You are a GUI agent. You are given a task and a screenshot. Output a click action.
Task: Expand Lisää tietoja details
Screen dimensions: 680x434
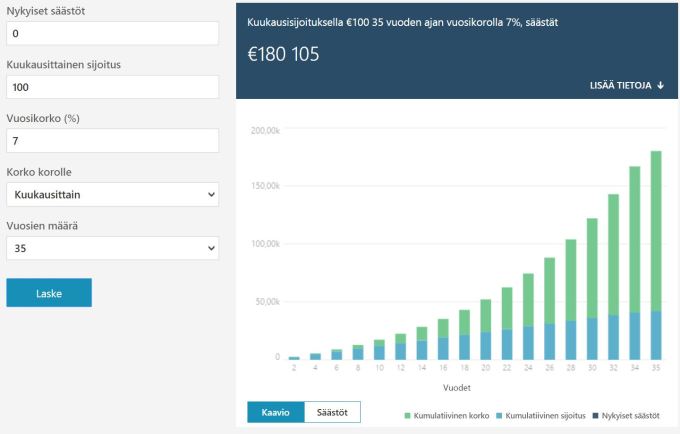coord(626,86)
